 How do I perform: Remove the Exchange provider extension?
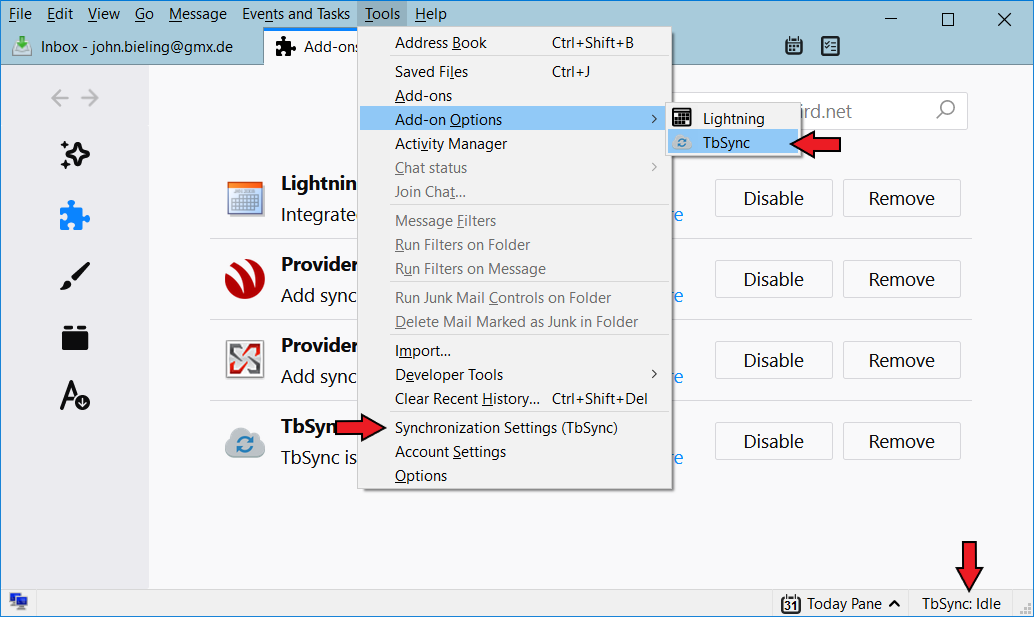pyautogui.click(x=901, y=361)
